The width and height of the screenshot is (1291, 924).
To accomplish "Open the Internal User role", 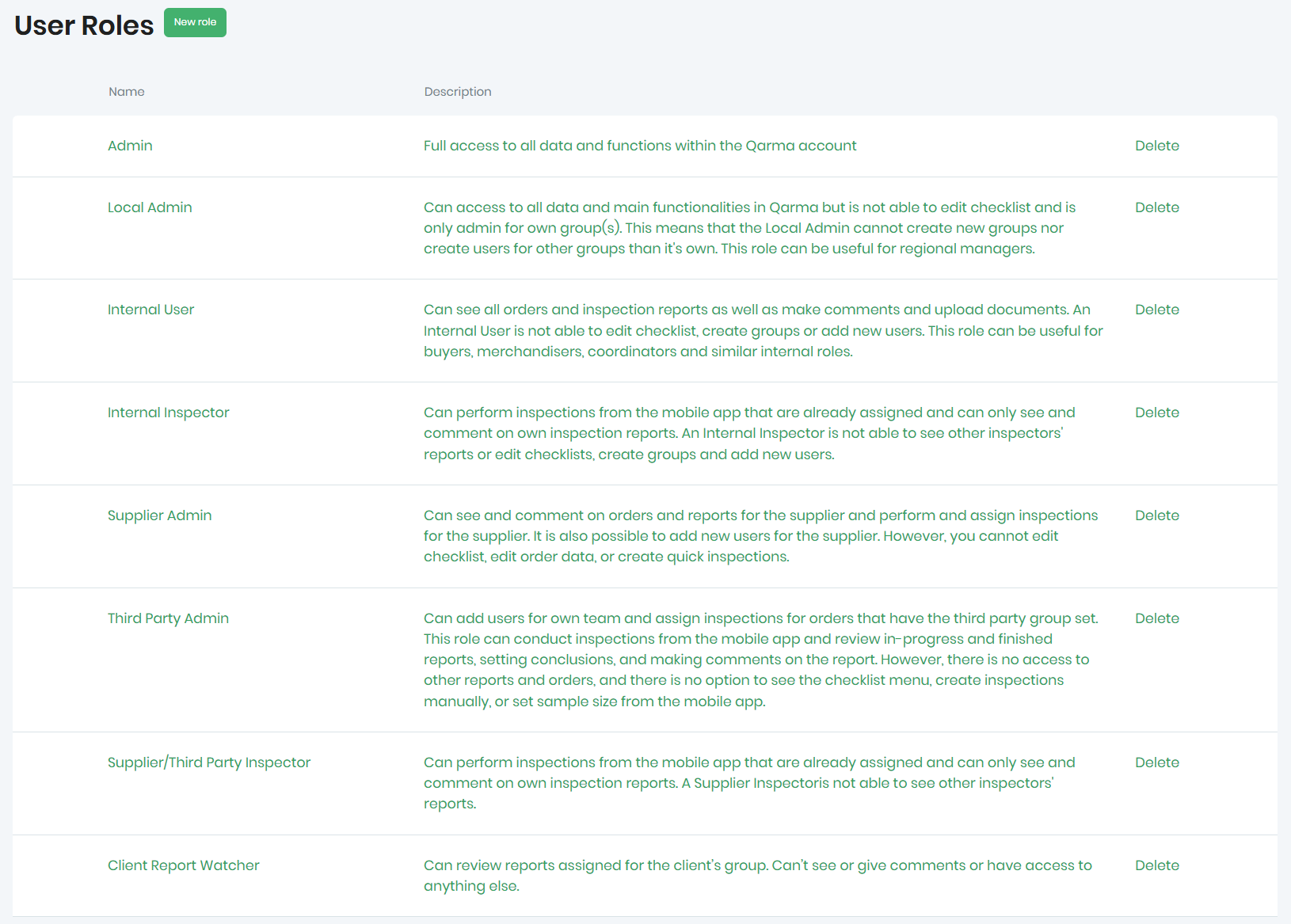I will [x=150, y=310].
